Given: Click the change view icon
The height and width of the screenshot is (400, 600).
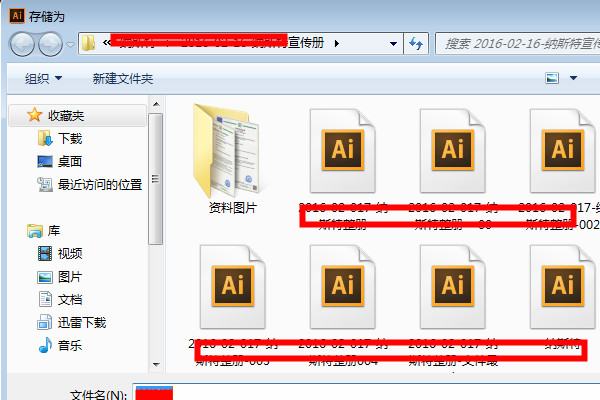Looking at the screenshot, I should (x=552, y=78).
